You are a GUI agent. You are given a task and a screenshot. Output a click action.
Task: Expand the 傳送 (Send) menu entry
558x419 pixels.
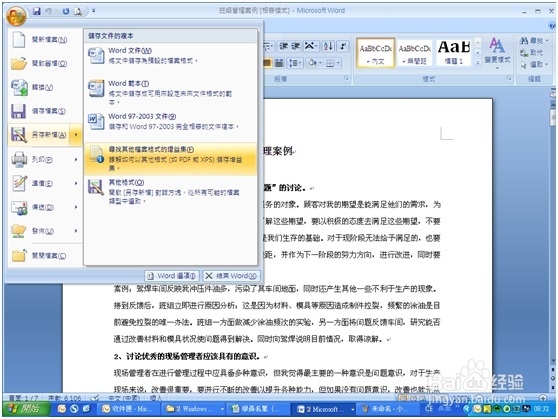44,207
